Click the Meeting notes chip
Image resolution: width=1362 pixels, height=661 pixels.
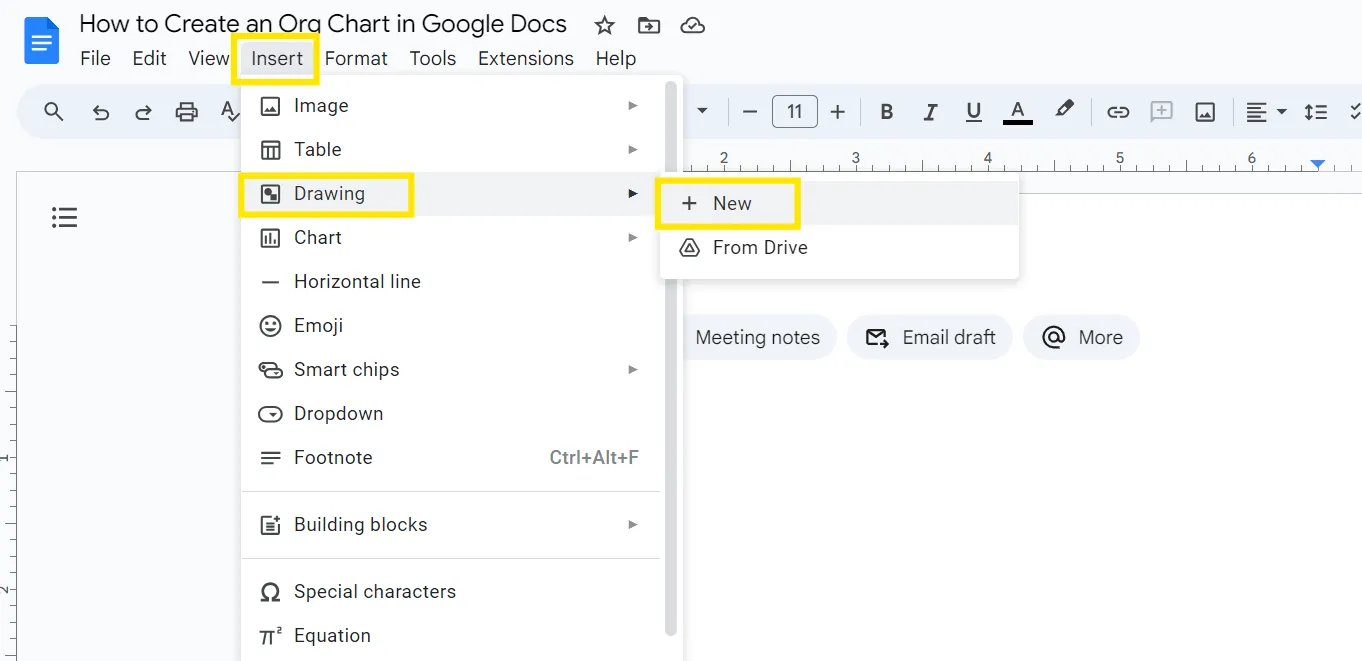point(757,338)
